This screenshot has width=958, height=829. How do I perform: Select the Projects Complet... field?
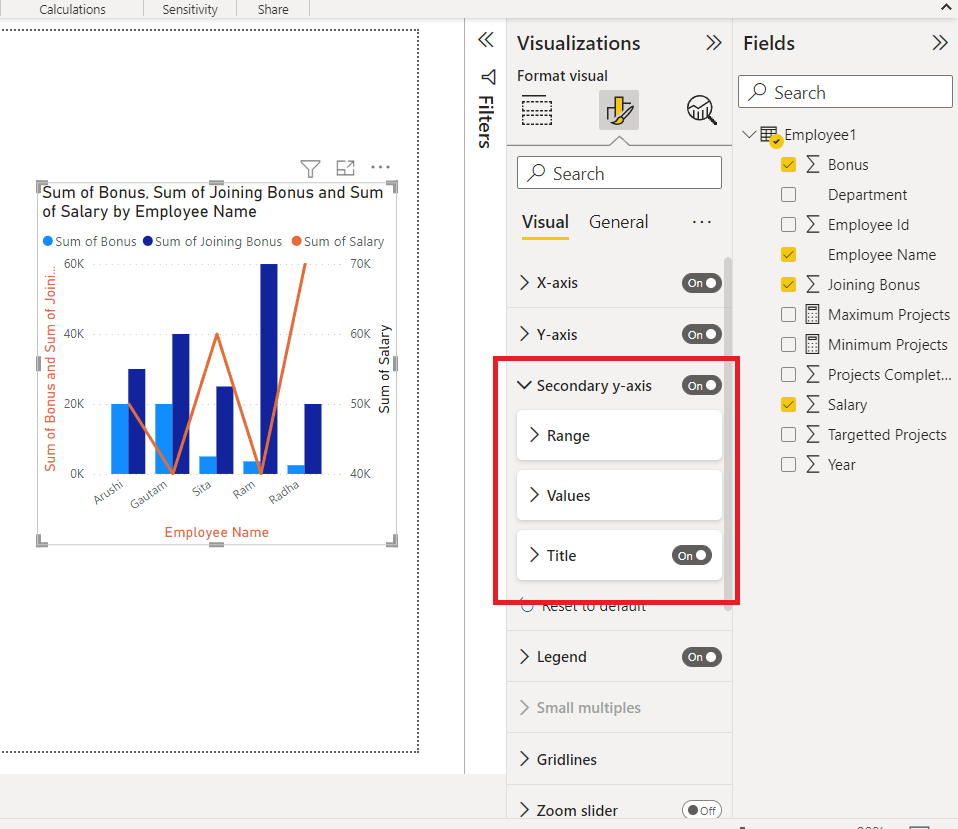point(889,374)
